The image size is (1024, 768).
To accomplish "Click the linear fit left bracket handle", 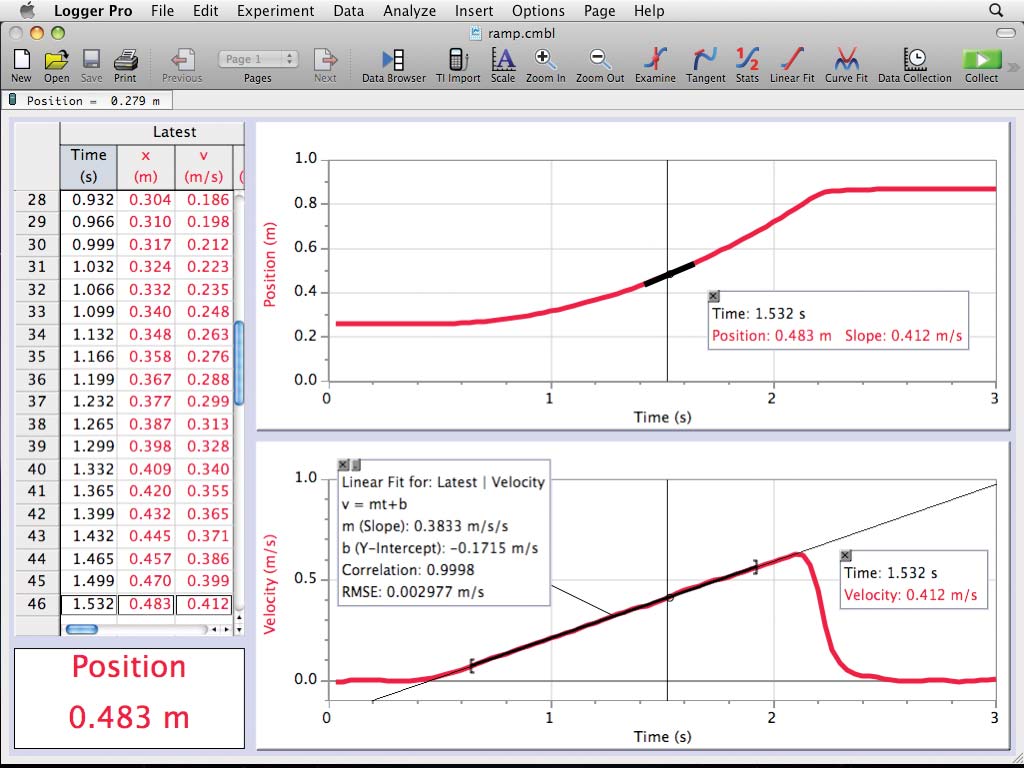I will tap(472, 666).
